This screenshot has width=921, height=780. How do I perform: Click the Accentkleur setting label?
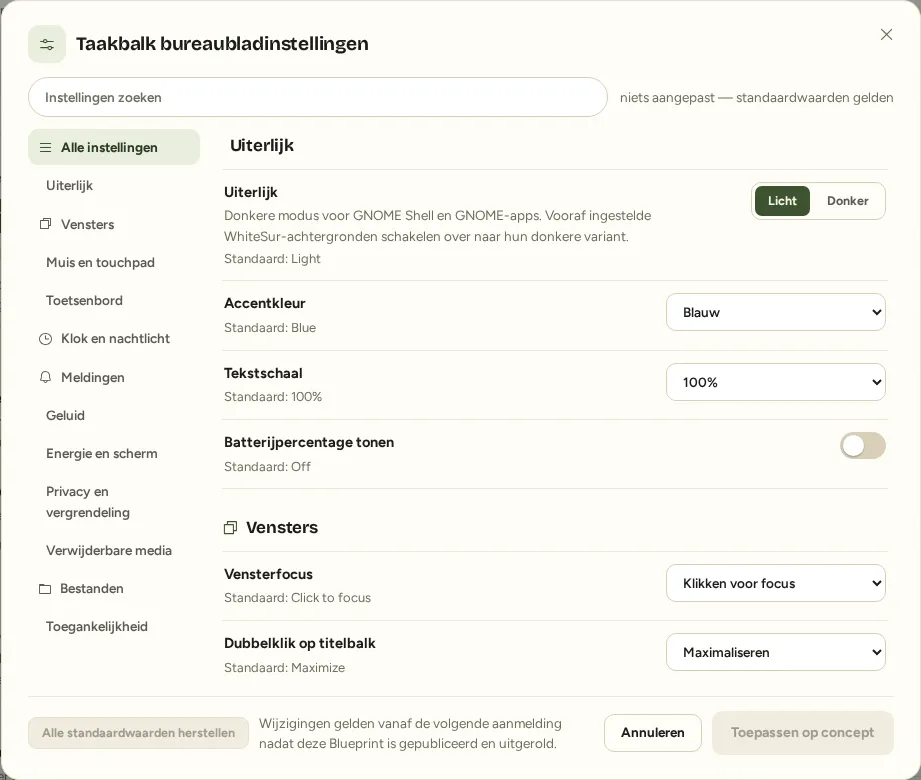coord(264,303)
